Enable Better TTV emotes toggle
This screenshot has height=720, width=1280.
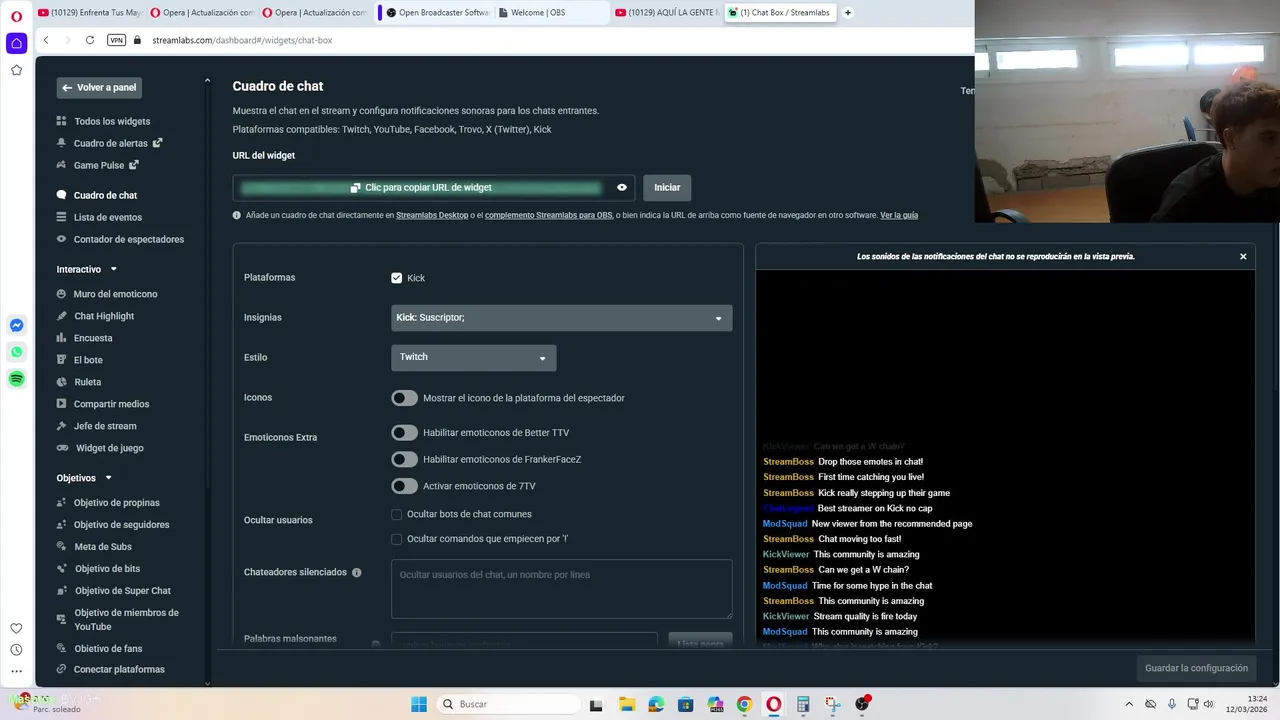404,433
